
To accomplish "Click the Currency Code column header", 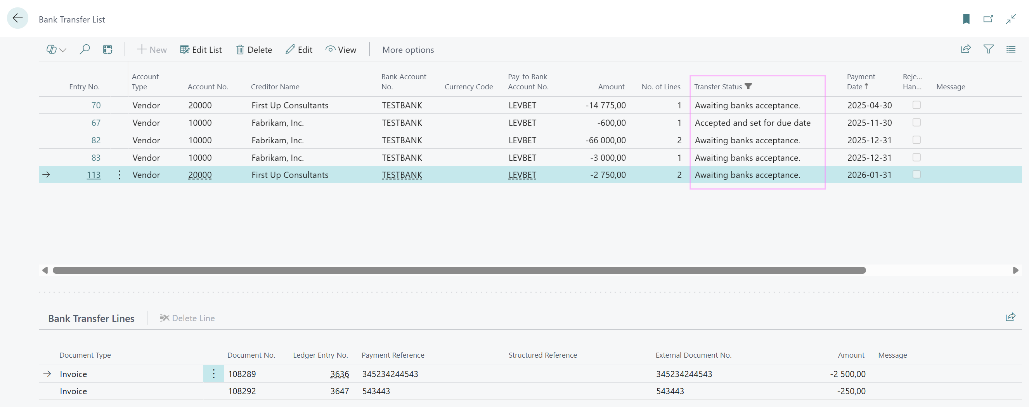I will [x=469, y=87].
